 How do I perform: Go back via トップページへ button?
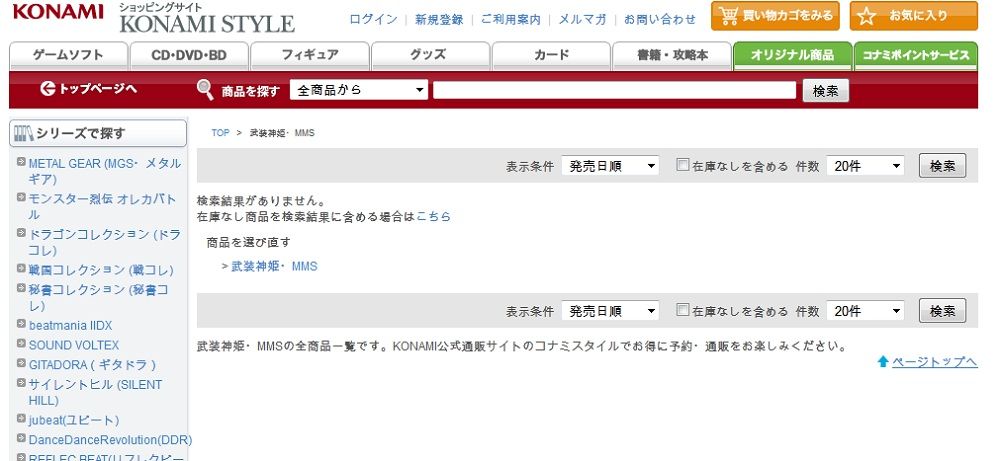pyautogui.click(x=88, y=89)
